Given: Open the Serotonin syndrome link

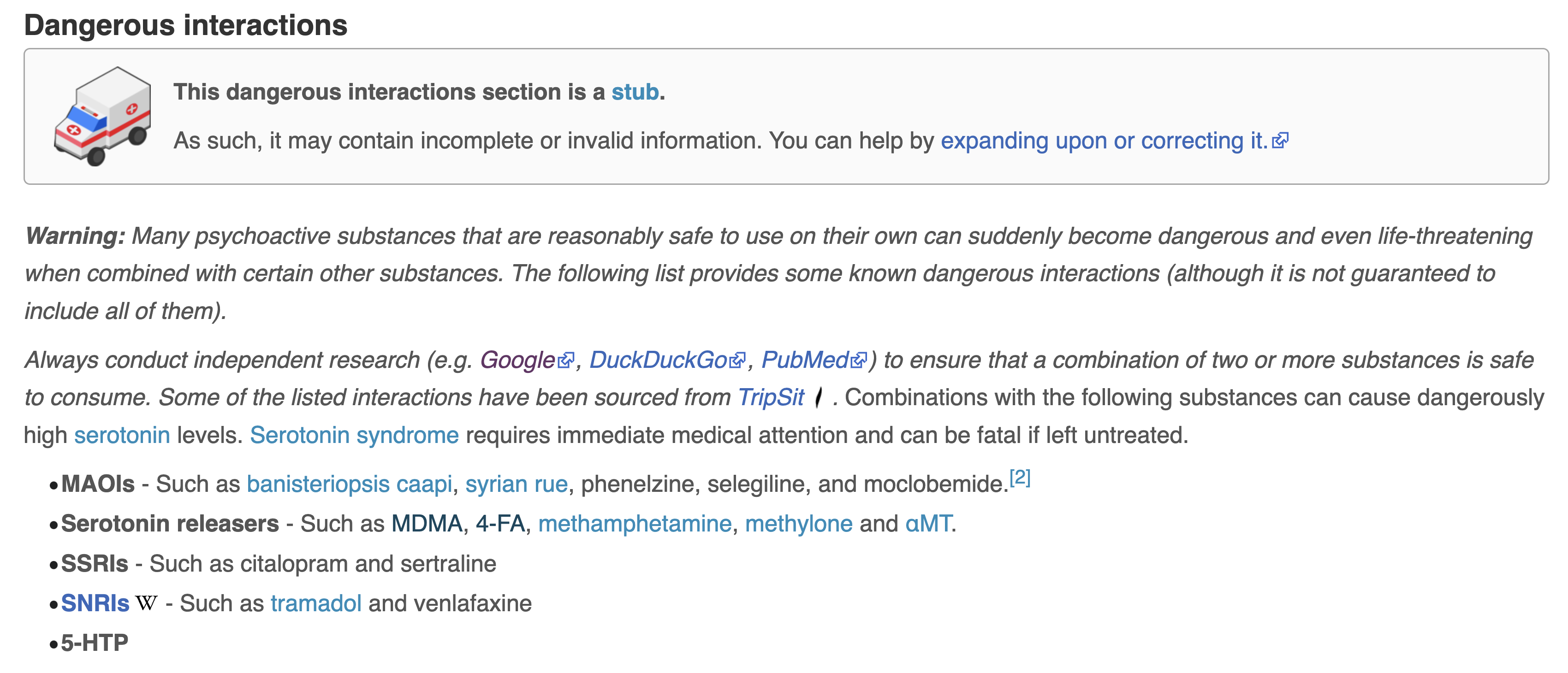Looking at the screenshot, I should point(354,436).
